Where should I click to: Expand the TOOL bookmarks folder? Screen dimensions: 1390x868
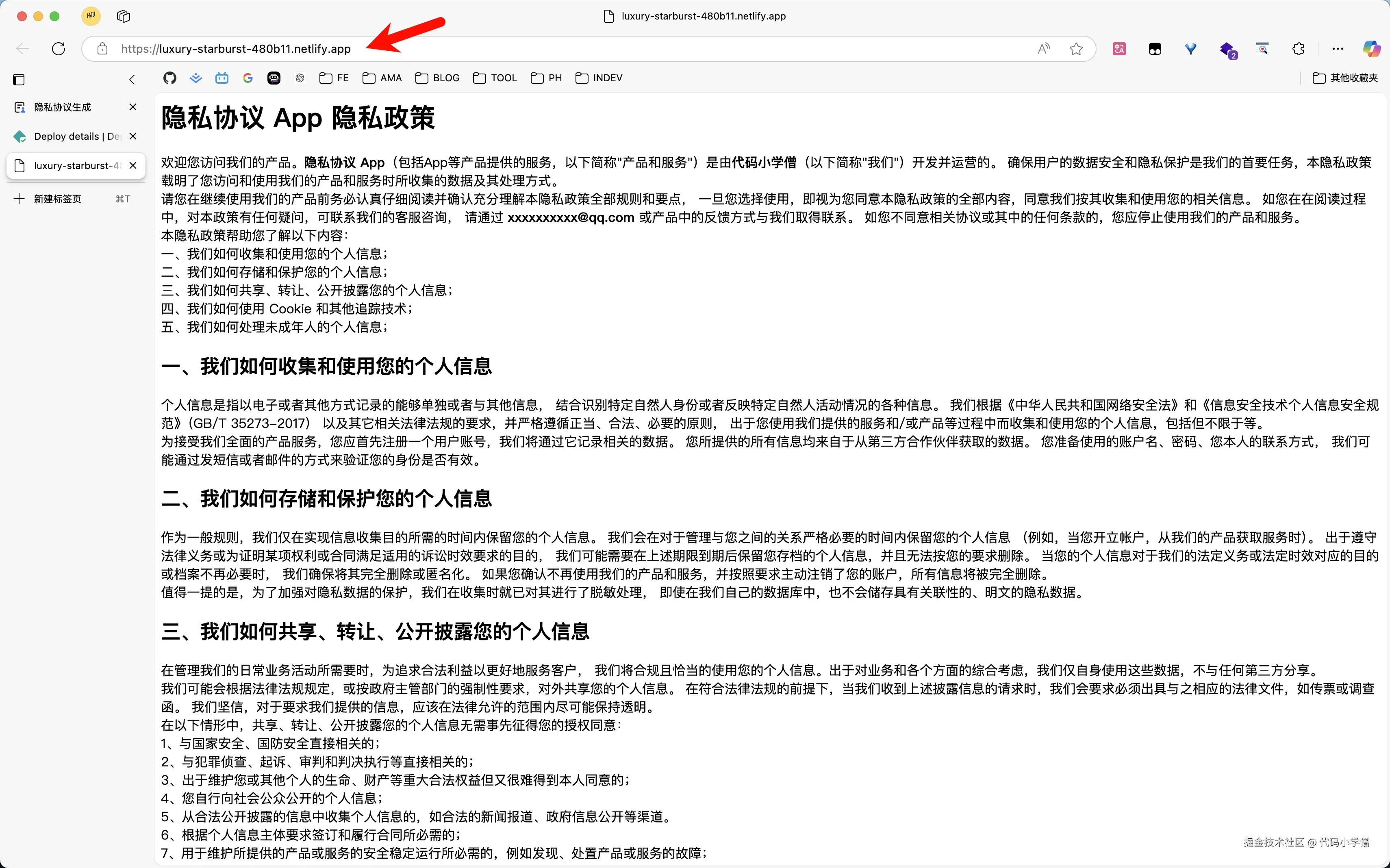495,78
